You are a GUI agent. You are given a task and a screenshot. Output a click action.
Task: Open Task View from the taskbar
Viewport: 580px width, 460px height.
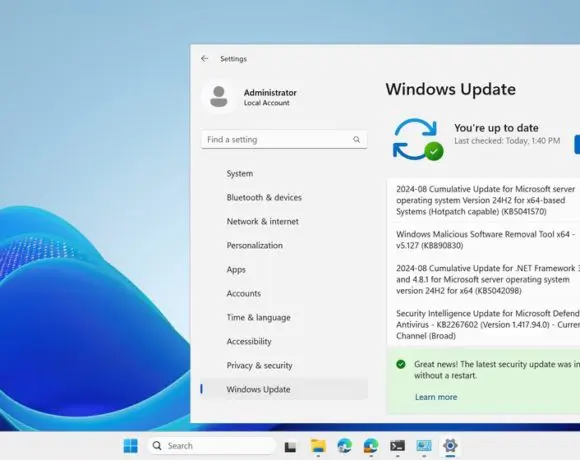(290, 446)
